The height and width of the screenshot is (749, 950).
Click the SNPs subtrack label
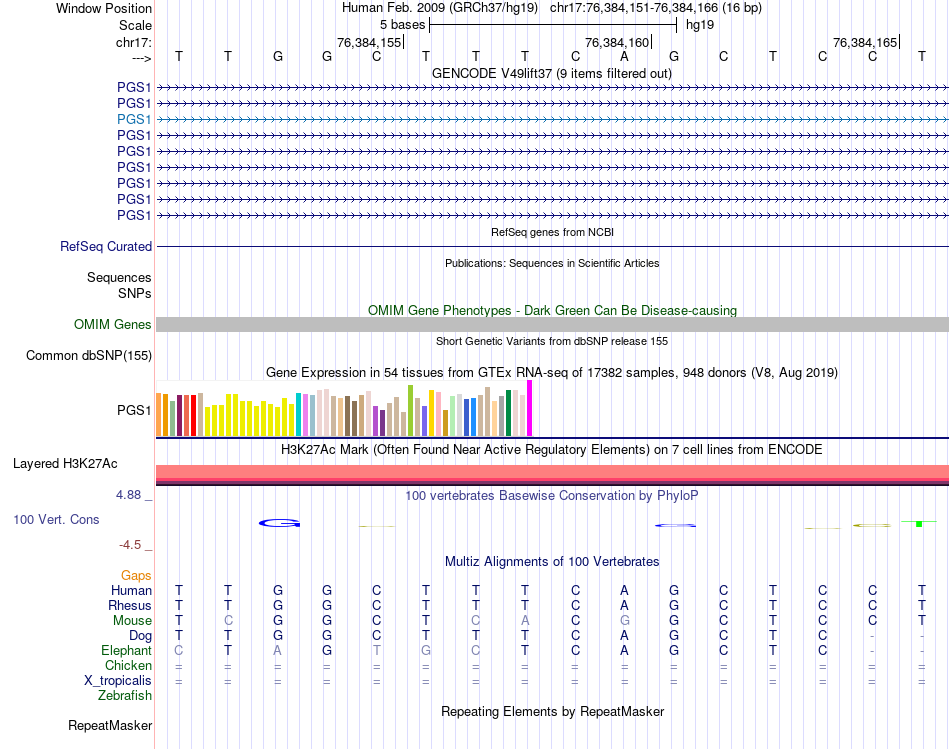coord(135,293)
